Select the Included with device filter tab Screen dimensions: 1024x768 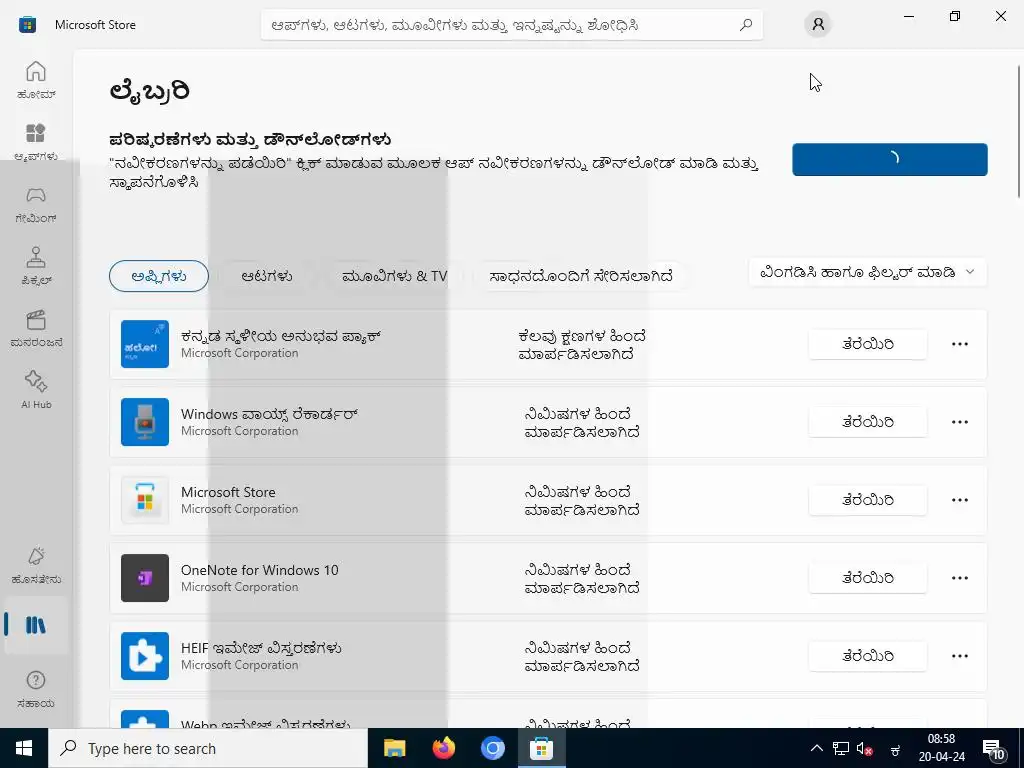[x=581, y=276]
